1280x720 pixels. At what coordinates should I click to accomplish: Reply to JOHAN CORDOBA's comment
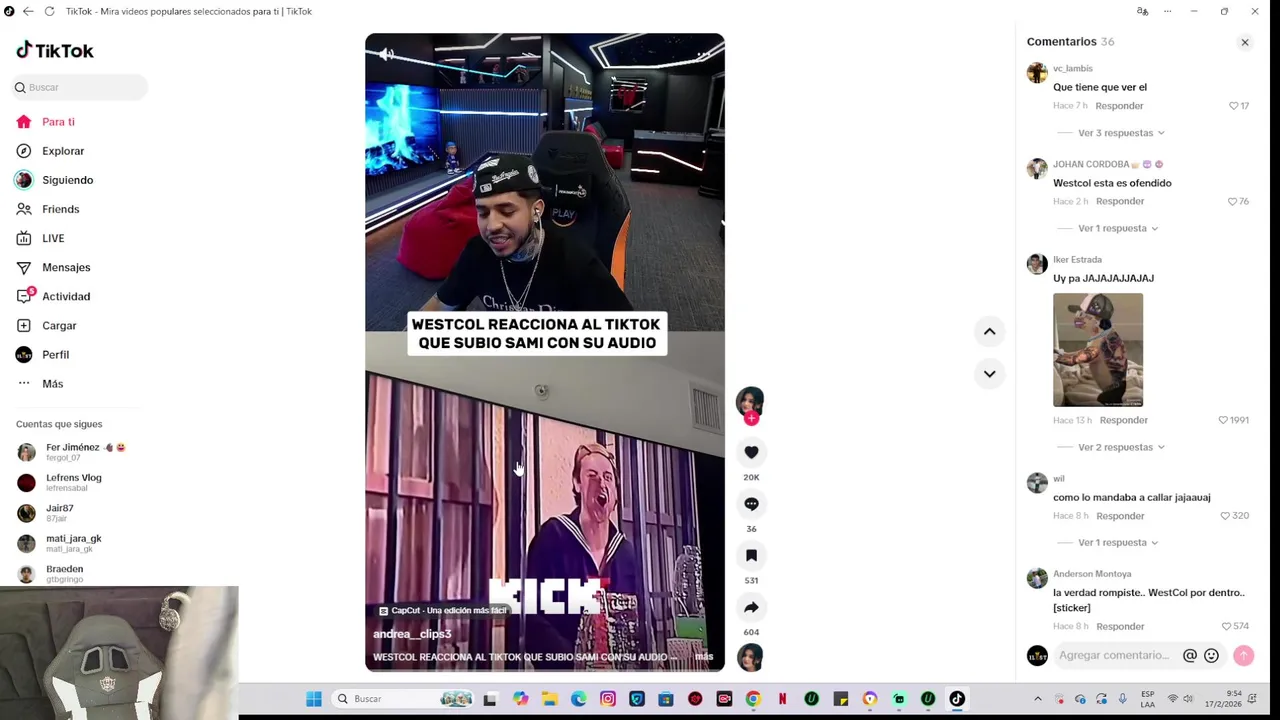pos(1120,201)
